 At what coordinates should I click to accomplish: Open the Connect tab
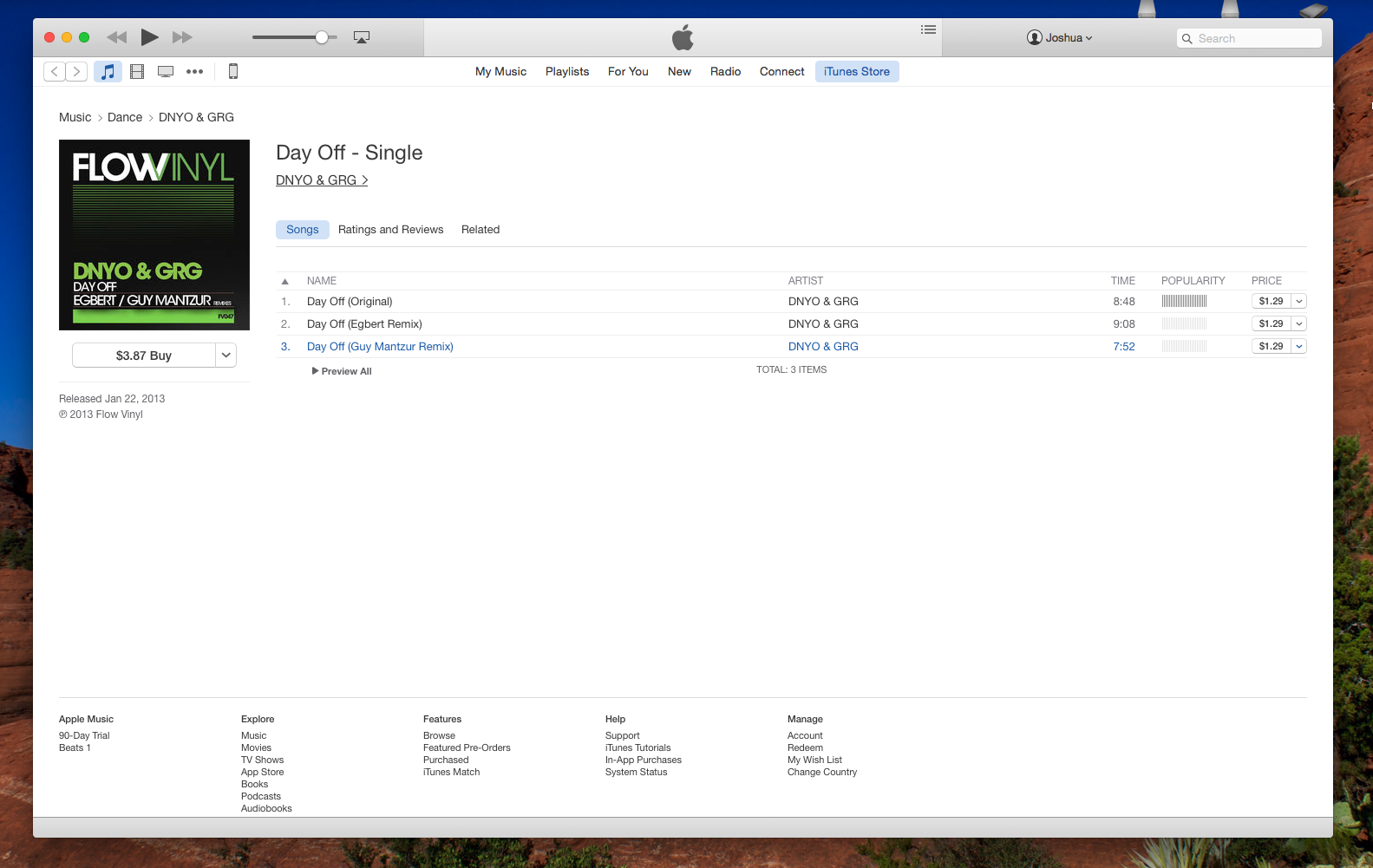point(781,72)
